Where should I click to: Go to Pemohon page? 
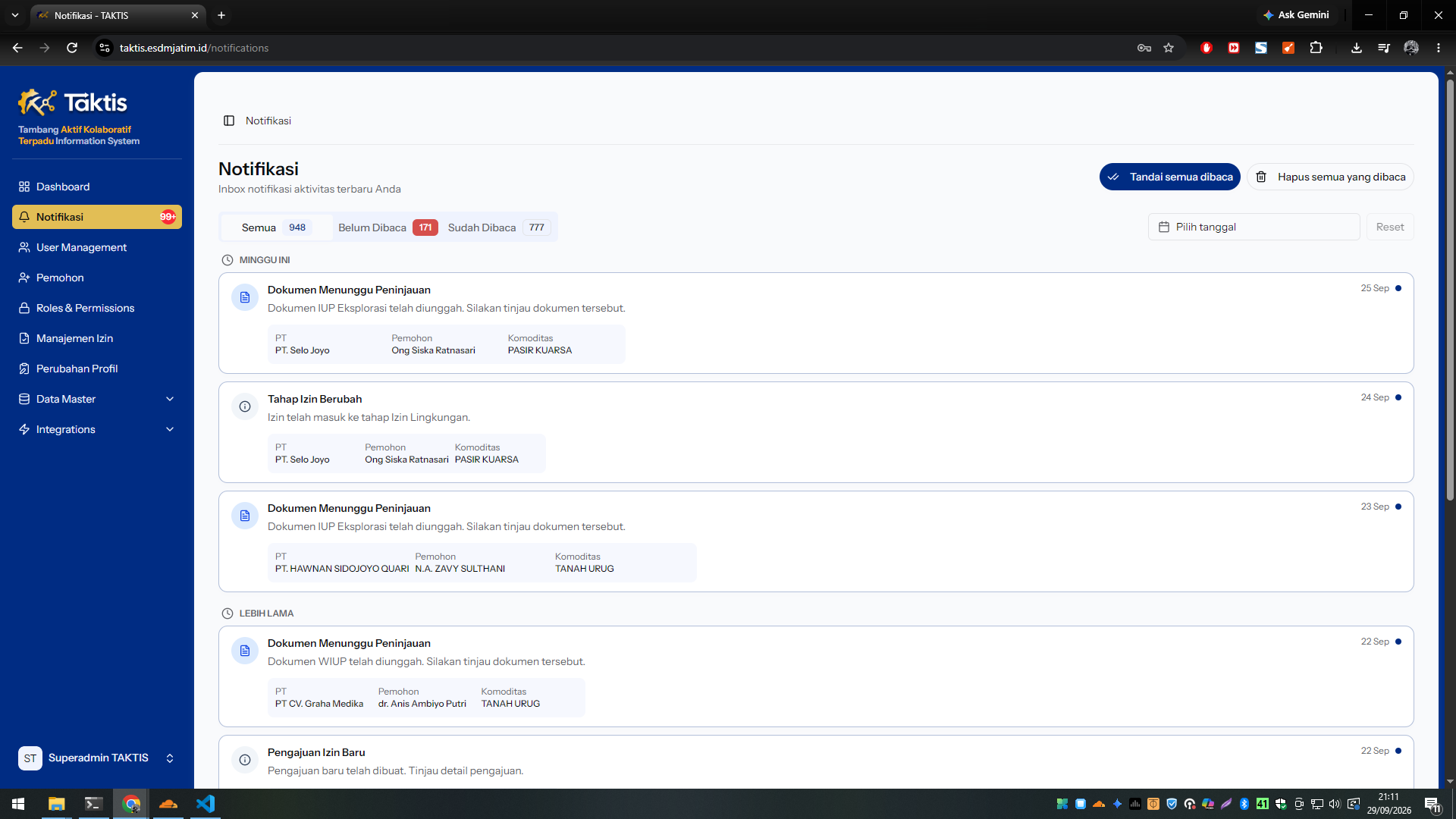click(97, 278)
